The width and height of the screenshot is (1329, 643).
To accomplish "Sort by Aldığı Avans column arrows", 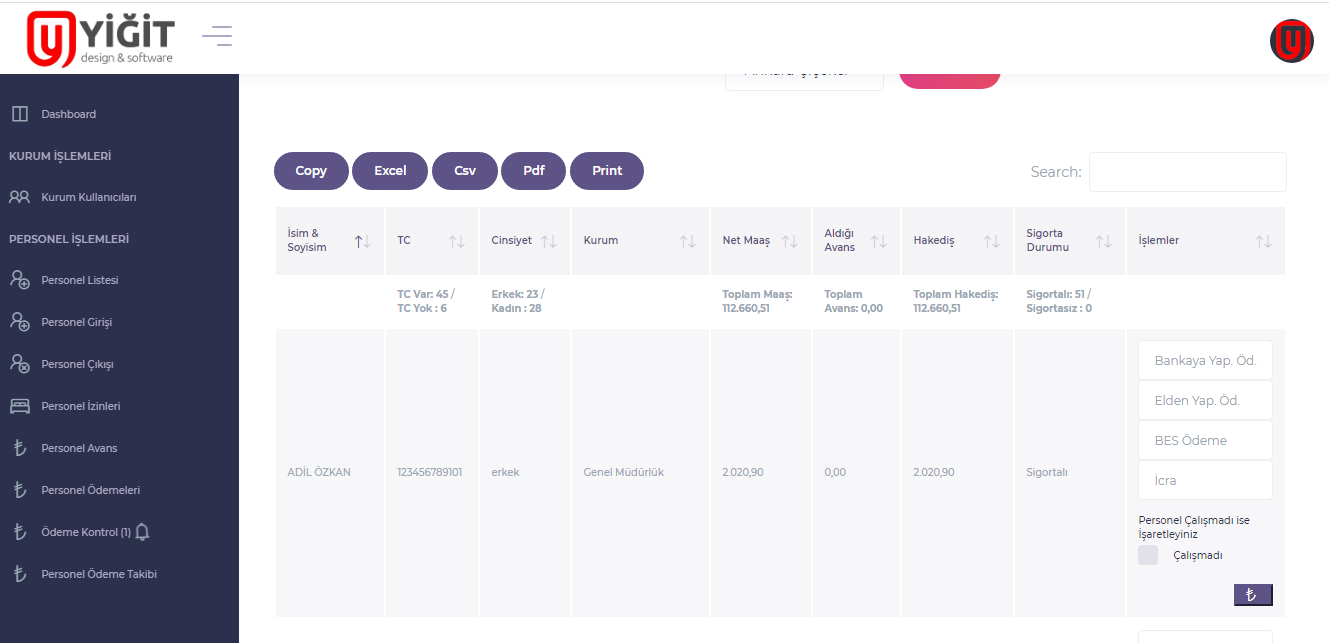I will [x=879, y=241].
